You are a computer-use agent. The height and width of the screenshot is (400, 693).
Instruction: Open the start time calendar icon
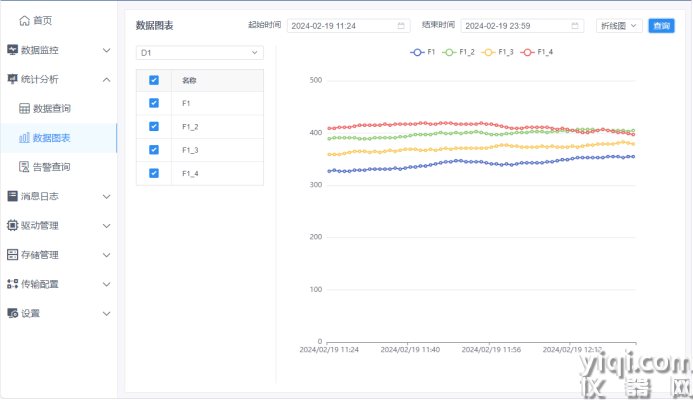401,26
